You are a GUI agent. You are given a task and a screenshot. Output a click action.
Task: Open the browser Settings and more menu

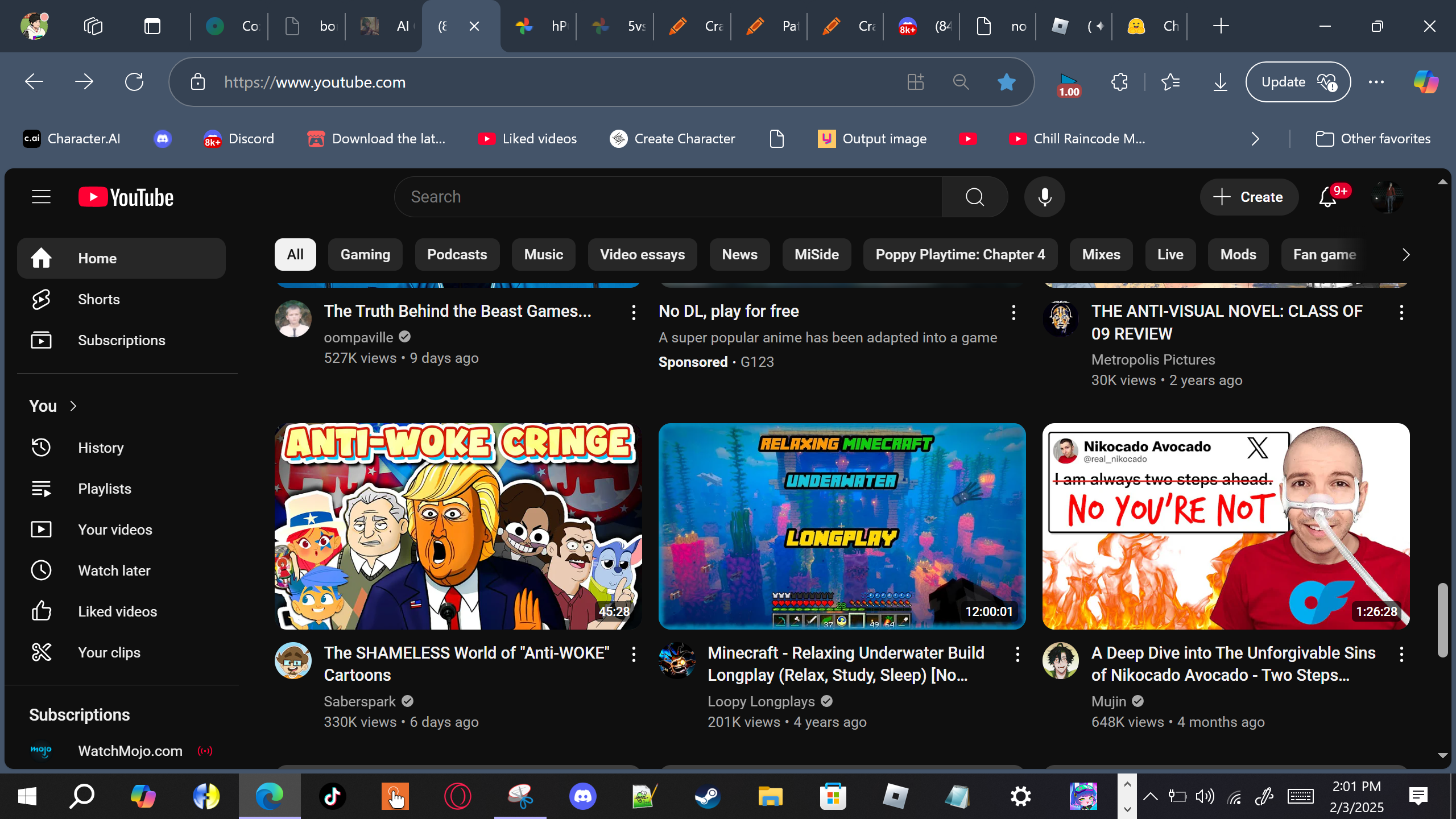1376,82
